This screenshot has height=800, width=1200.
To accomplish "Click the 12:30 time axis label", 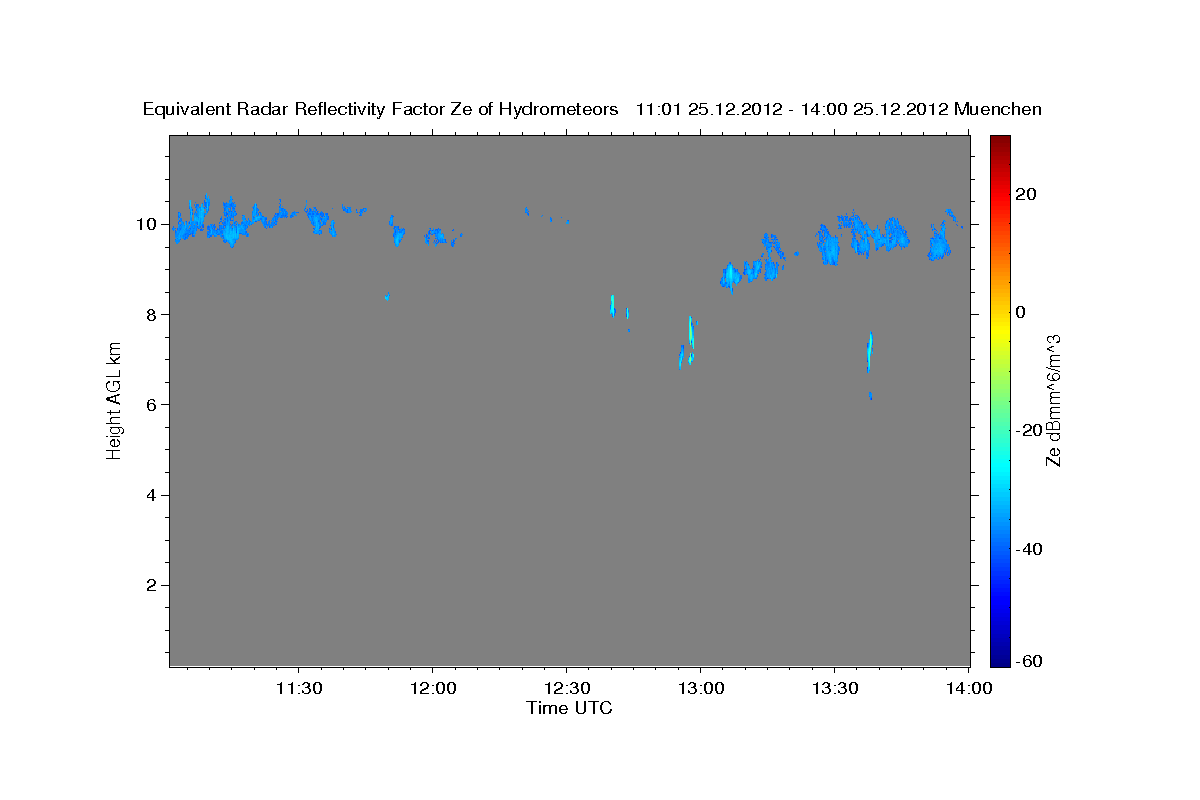I will (x=566, y=688).
